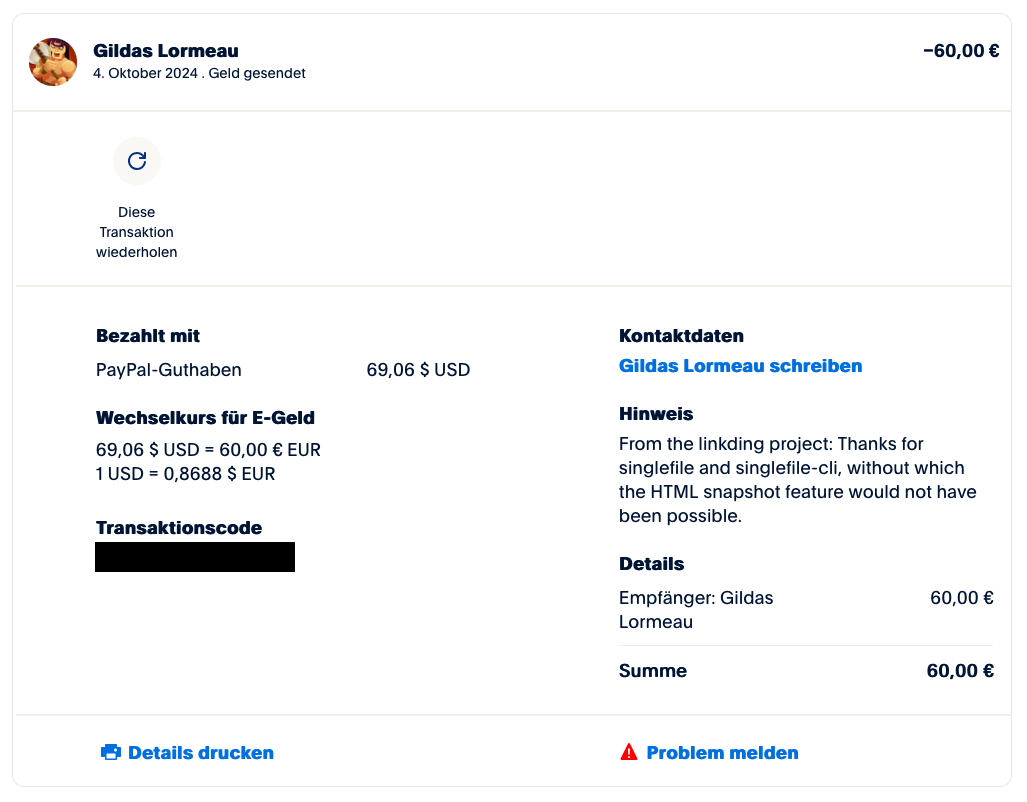The height and width of the screenshot is (802, 1027).
Task: Click the "Summe" total row label
Action: click(653, 671)
